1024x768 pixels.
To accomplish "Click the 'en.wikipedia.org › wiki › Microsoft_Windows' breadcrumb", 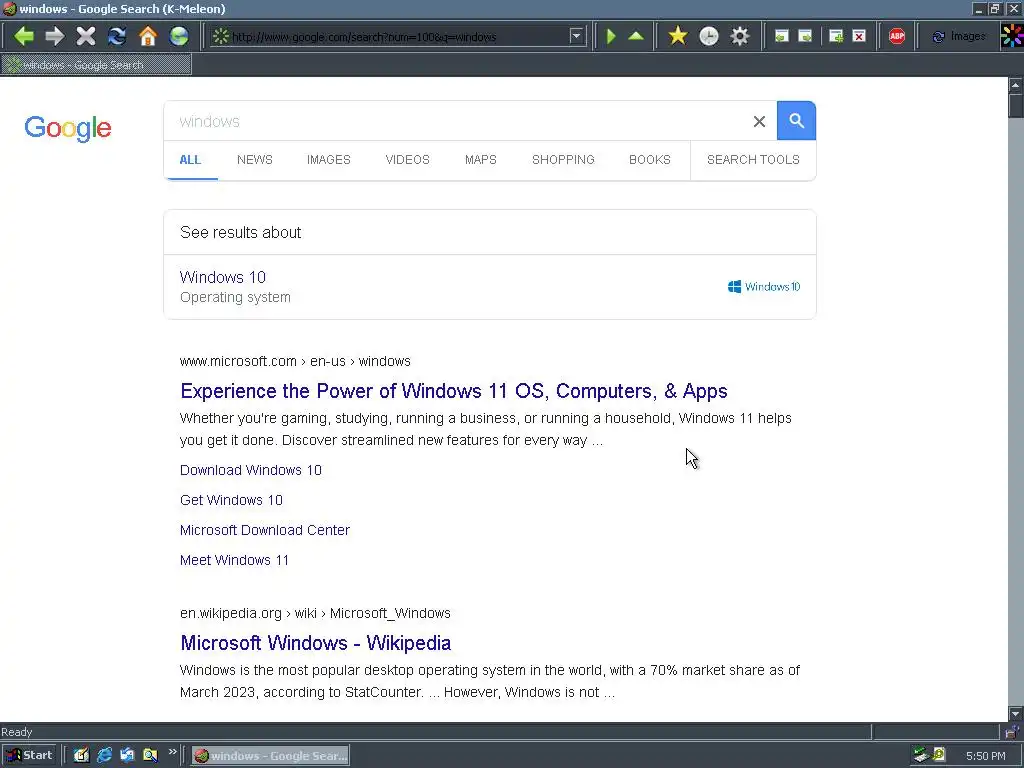I will [315, 613].
